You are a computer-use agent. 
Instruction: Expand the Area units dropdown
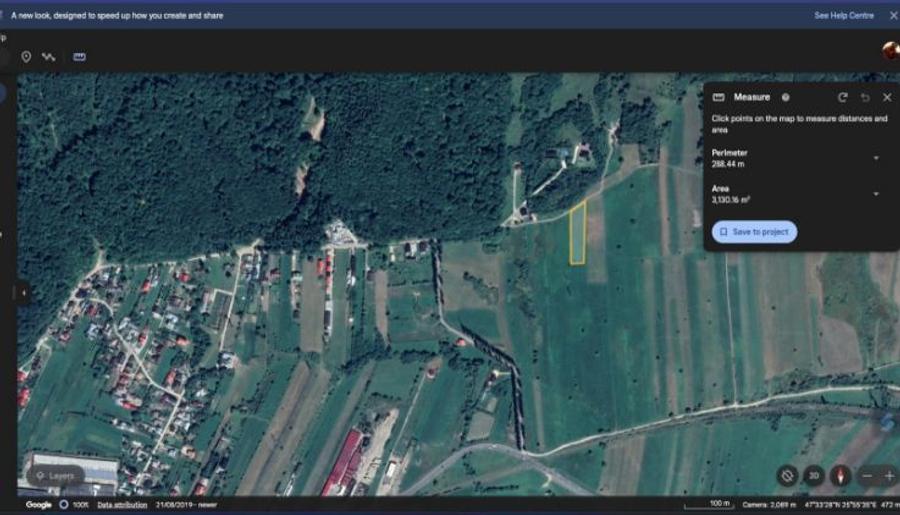876,194
